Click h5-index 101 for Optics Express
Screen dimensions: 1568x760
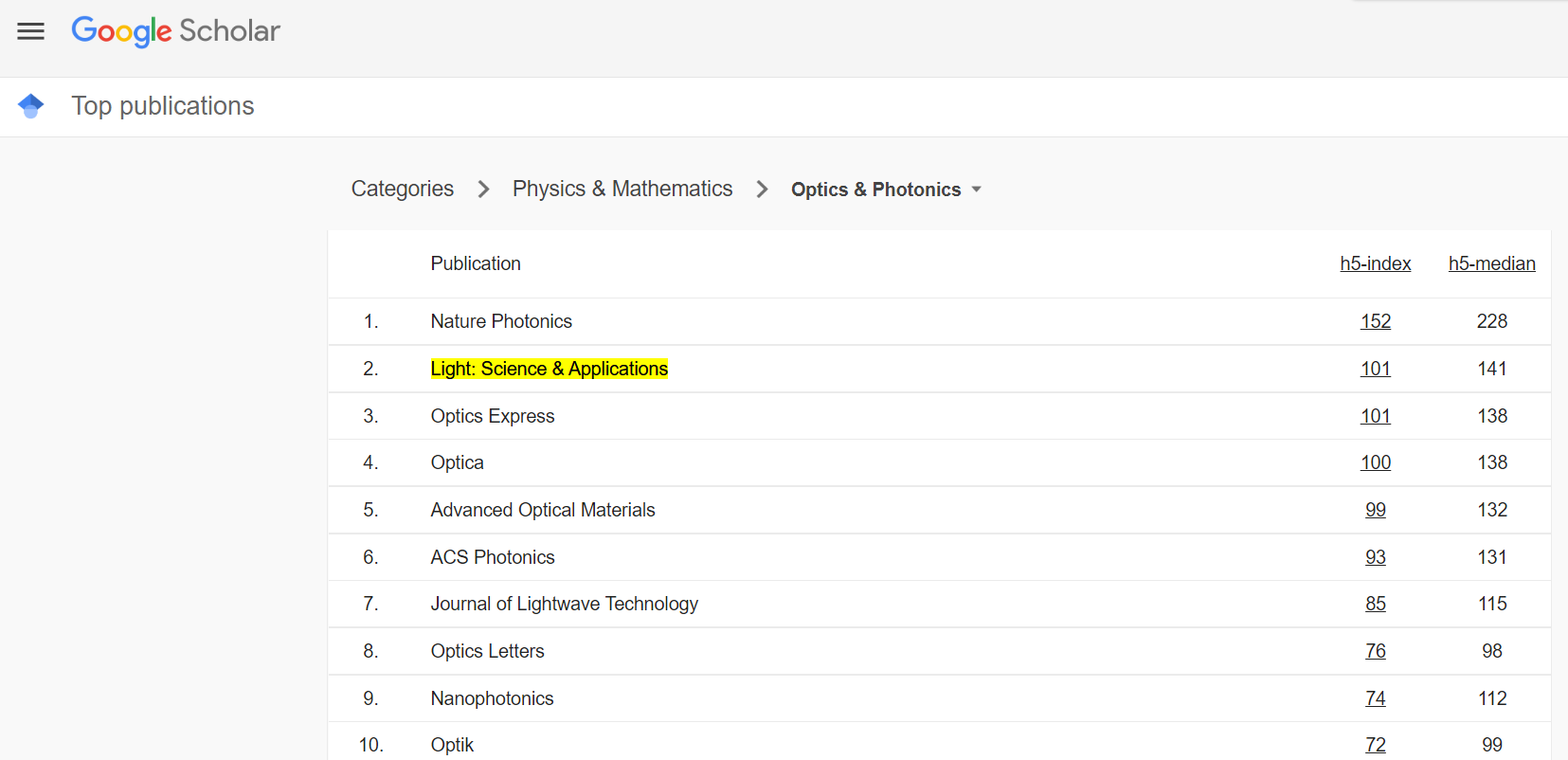(1375, 416)
